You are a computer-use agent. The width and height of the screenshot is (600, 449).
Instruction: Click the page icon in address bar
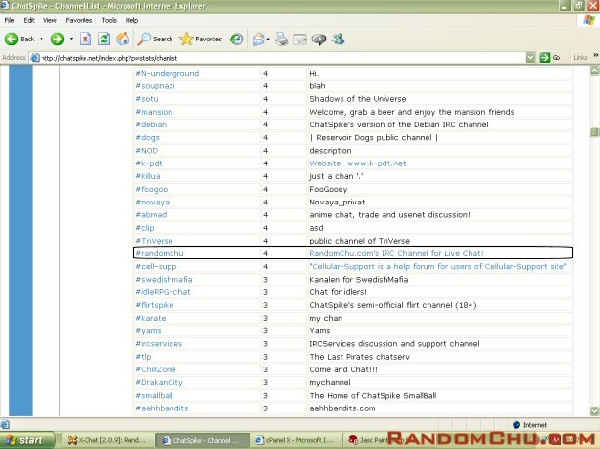coord(35,58)
